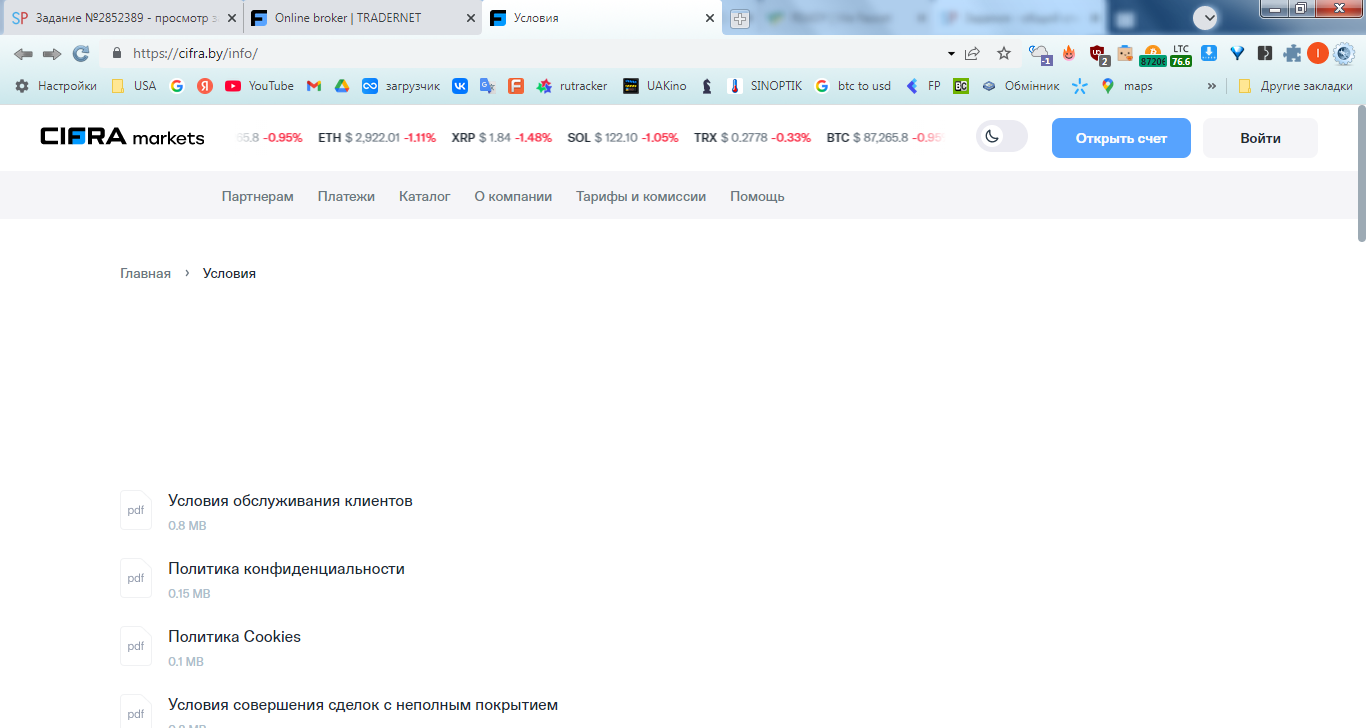Screen dimensions: 1366x728
Task: Click pdf icon for Политика конфиденциальности
Action: (136, 578)
